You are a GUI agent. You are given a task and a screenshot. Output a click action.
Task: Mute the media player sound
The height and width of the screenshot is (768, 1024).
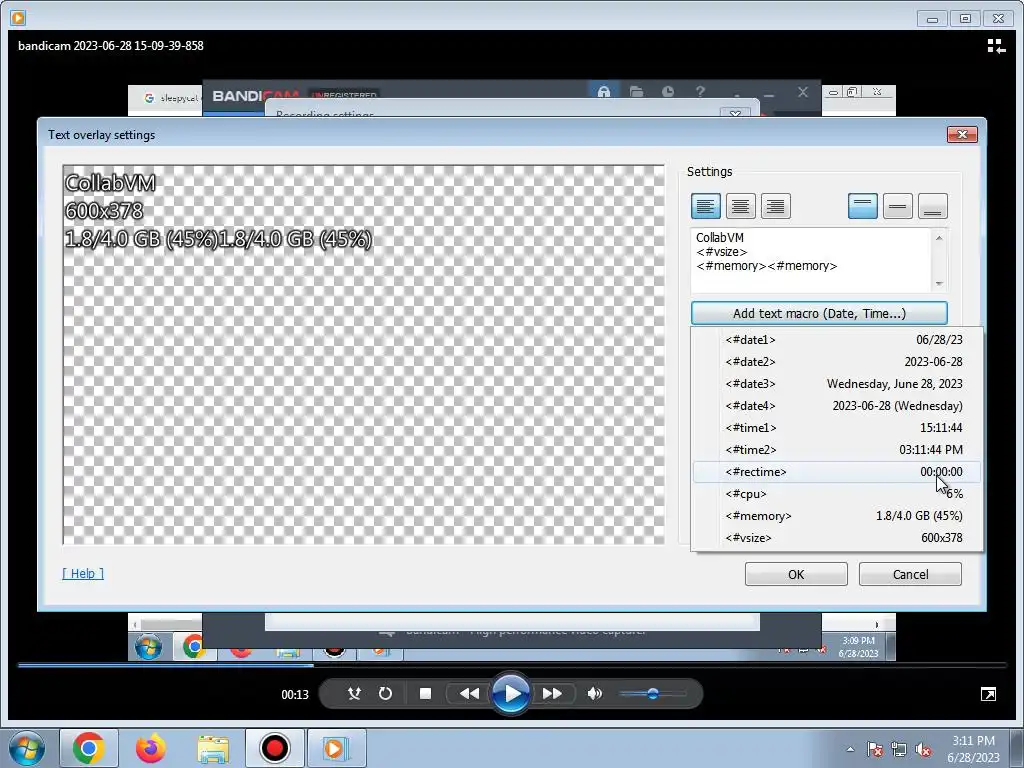click(594, 694)
